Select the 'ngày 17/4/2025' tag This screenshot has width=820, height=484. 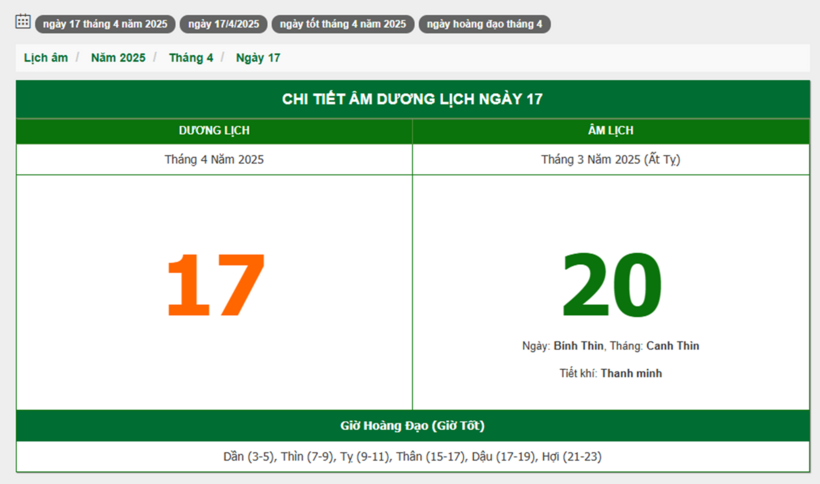223,24
